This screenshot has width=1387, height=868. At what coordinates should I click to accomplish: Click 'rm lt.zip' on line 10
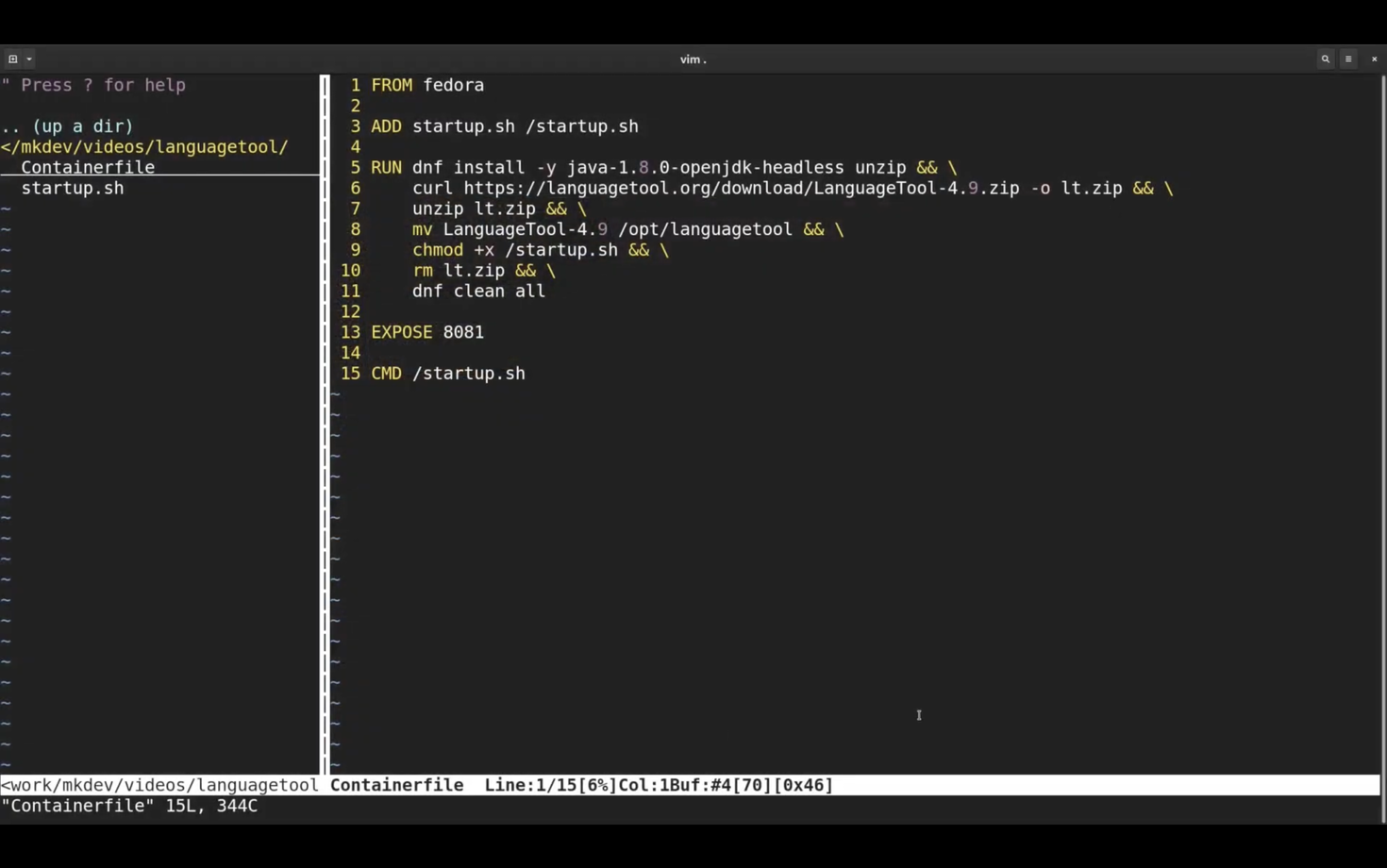point(459,270)
